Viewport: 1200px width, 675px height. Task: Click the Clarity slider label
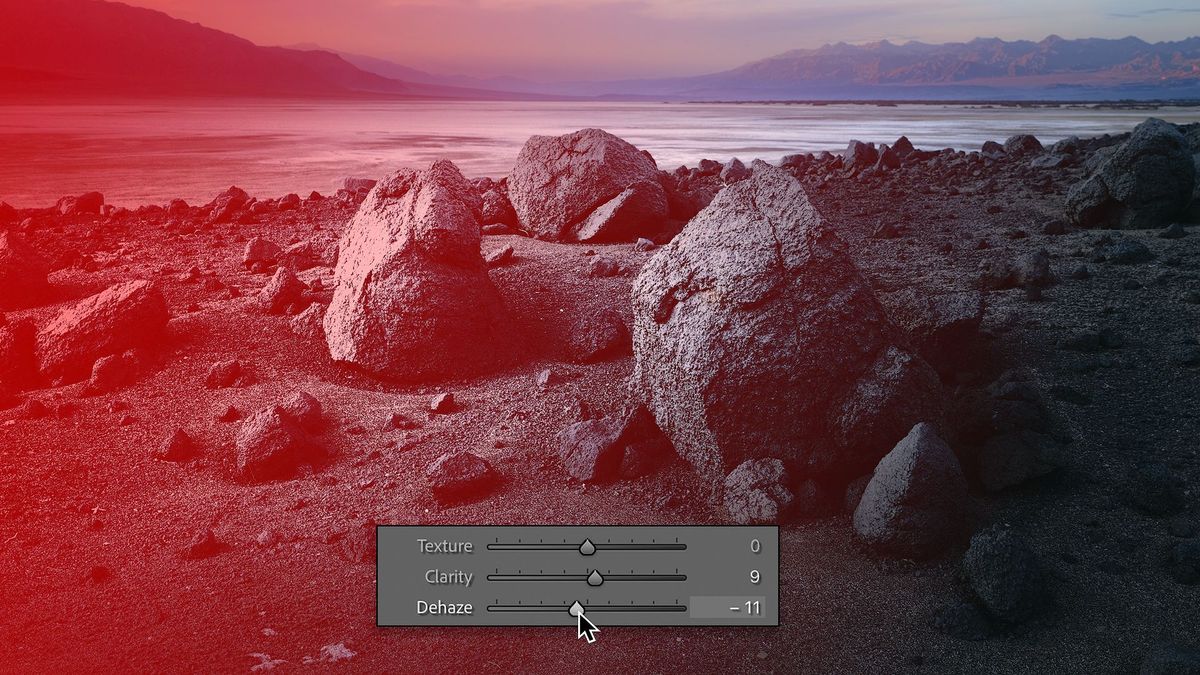pyautogui.click(x=449, y=577)
